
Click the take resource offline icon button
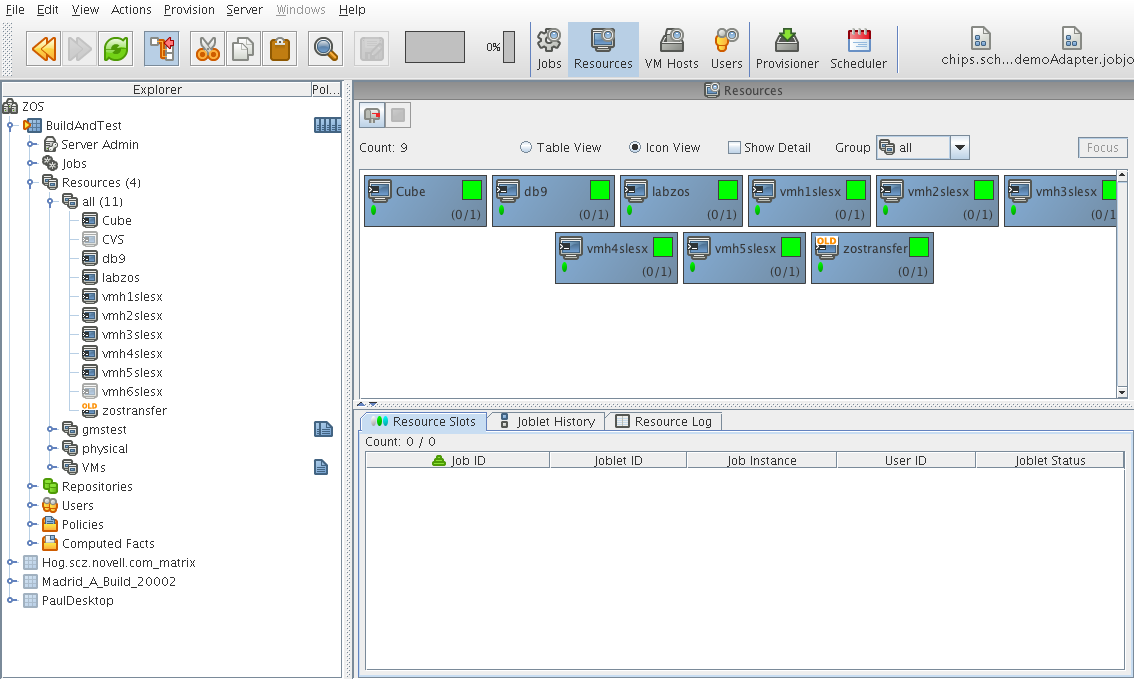372,115
